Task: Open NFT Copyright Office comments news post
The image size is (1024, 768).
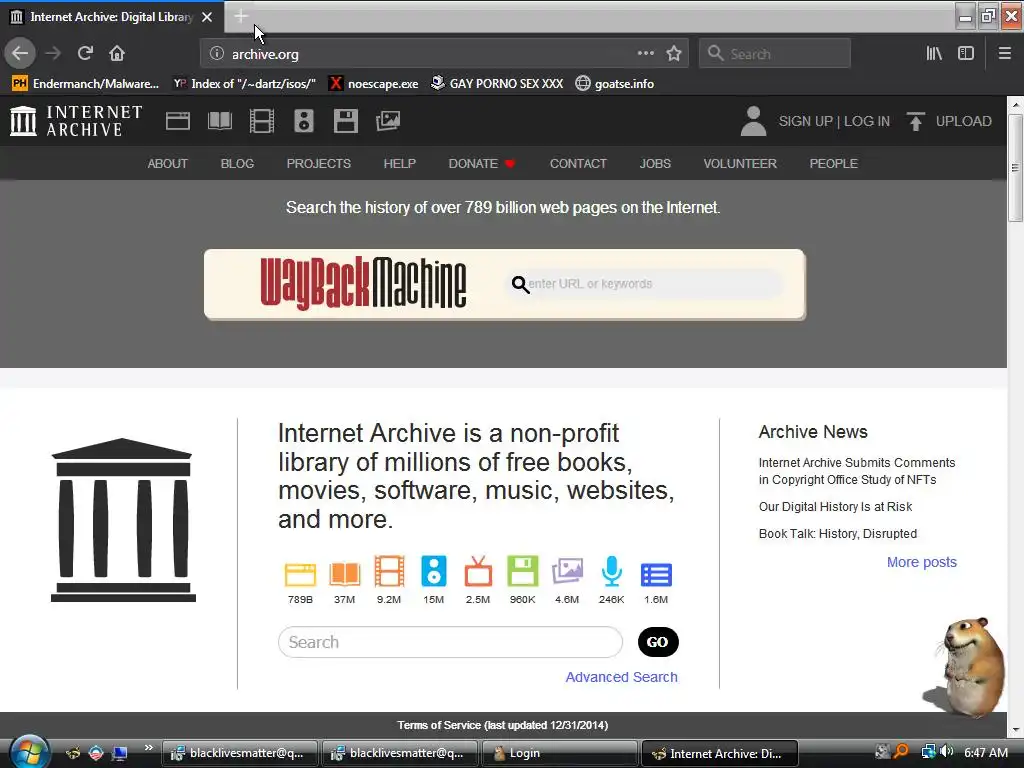Action: point(857,471)
